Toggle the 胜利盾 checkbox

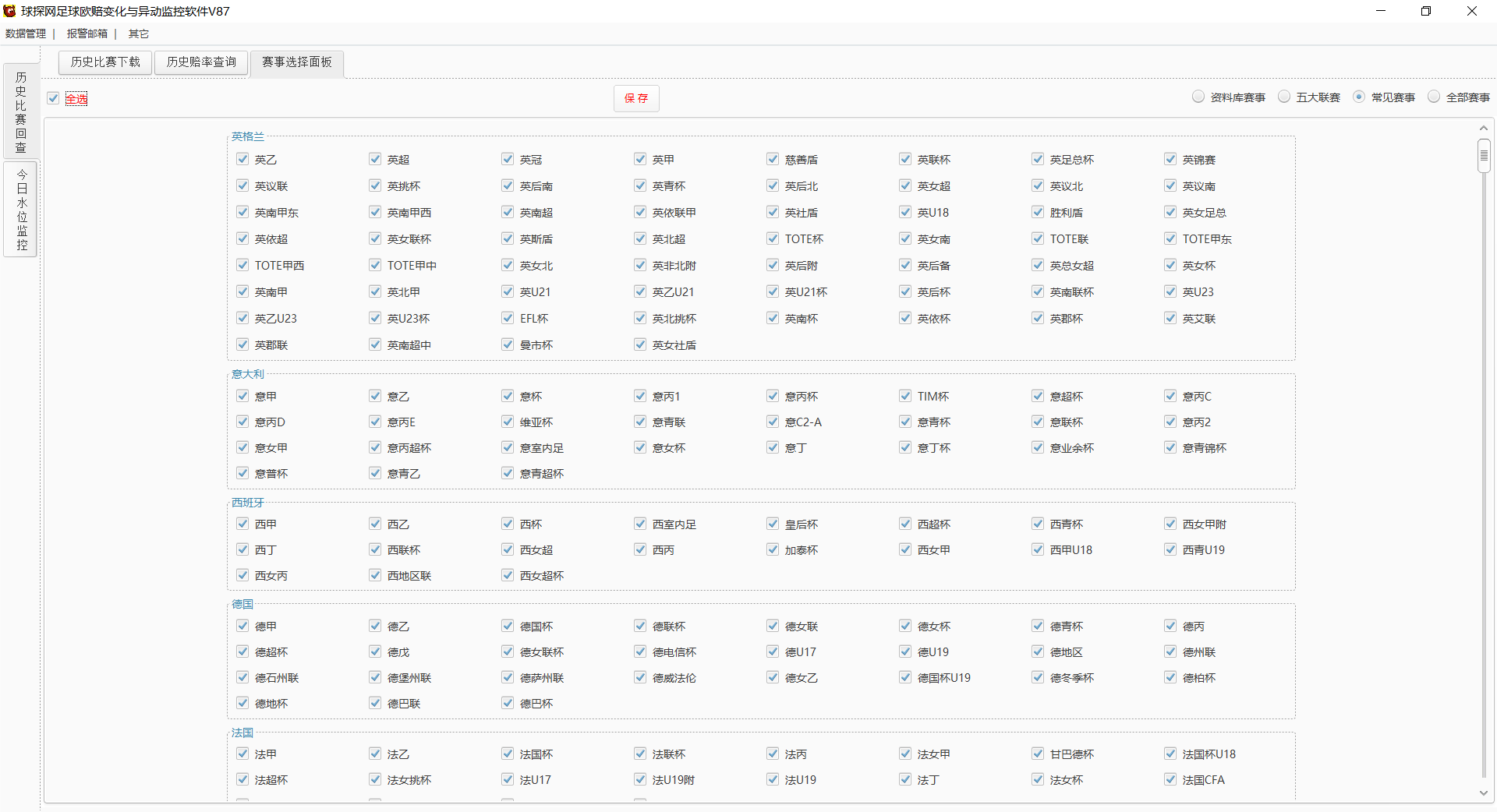point(1038,212)
